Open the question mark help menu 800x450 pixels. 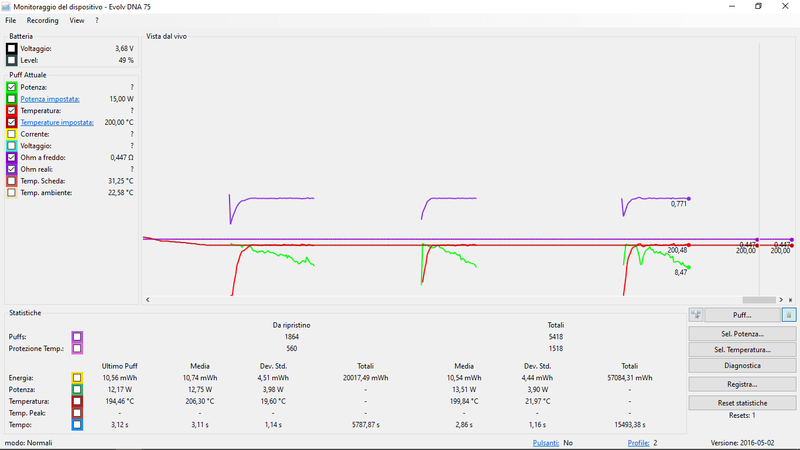(x=97, y=20)
